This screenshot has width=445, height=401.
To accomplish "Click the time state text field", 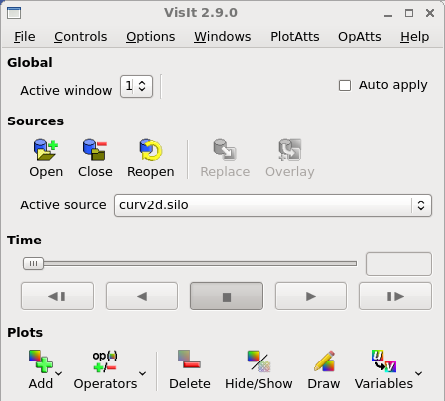I will (x=399, y=264).
